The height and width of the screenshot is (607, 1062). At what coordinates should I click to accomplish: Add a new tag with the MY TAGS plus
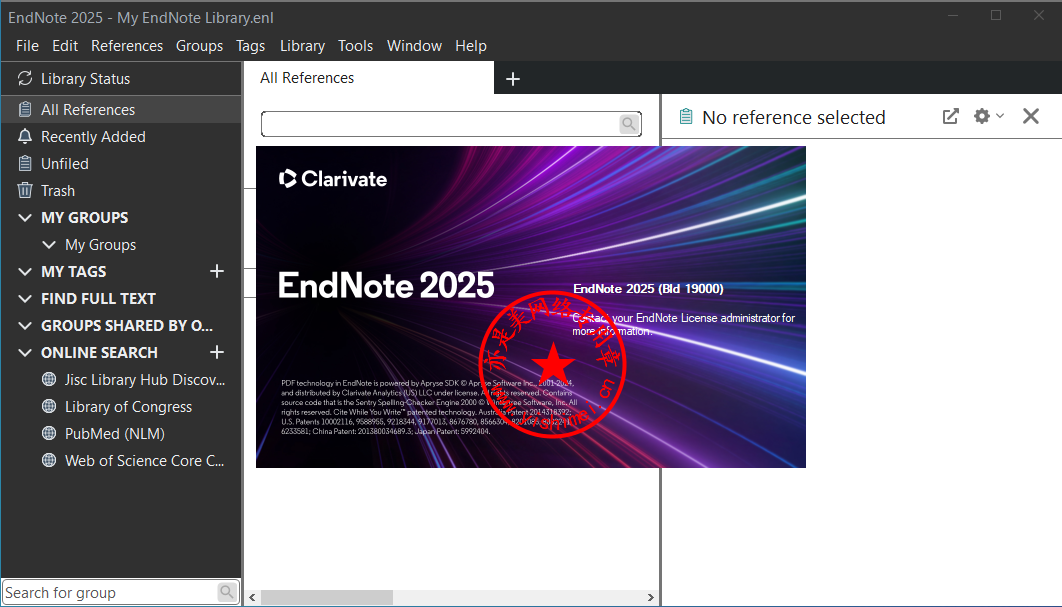[217, 271]
